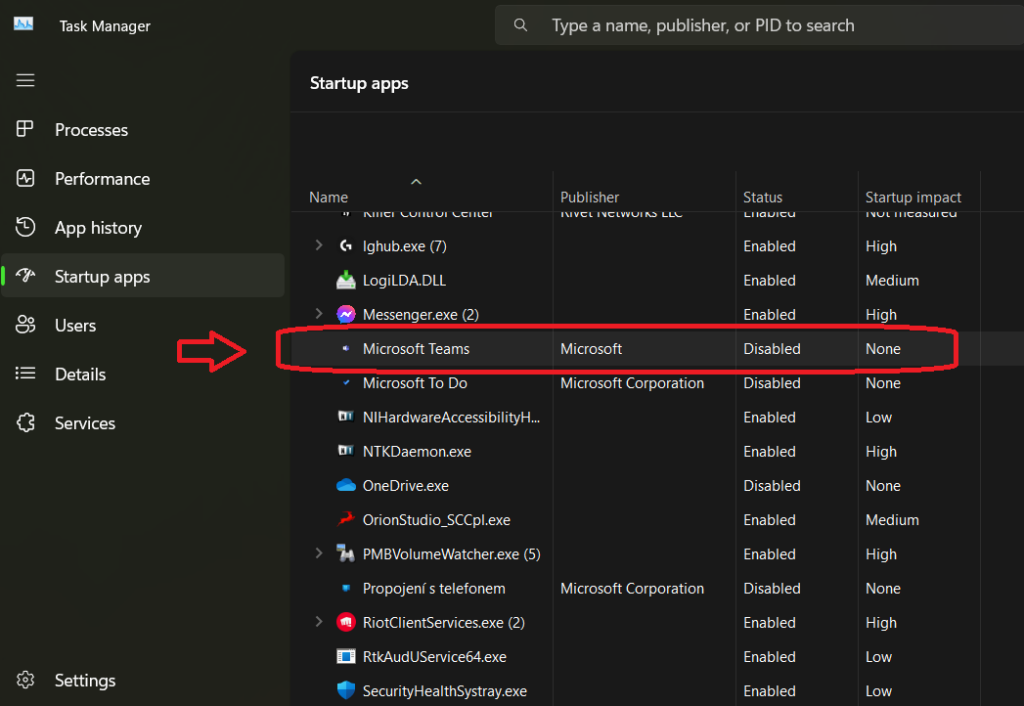The width and height of the screenshot is (1024, 706).
Task: Click the LogiLDA.DLL icon
Action: tap(345, 280)
